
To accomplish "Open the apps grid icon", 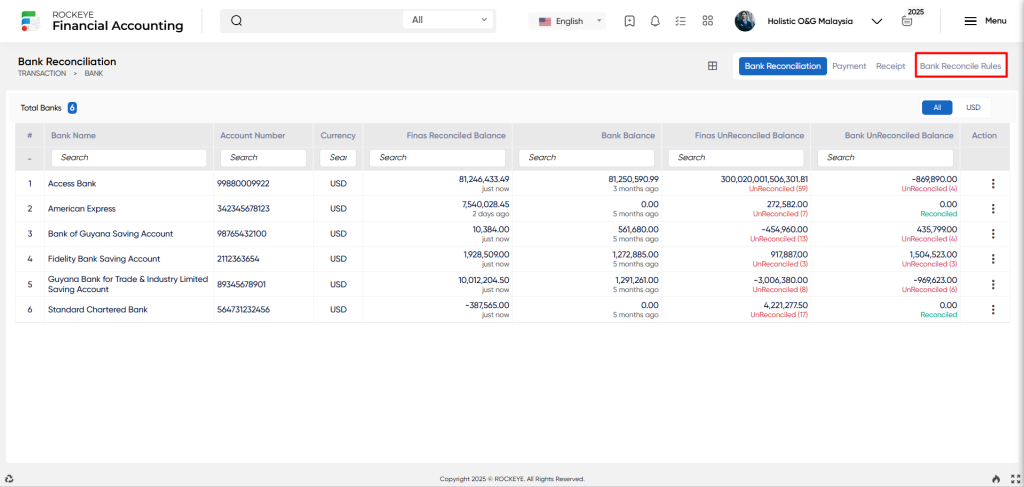I will coord(707,21).
